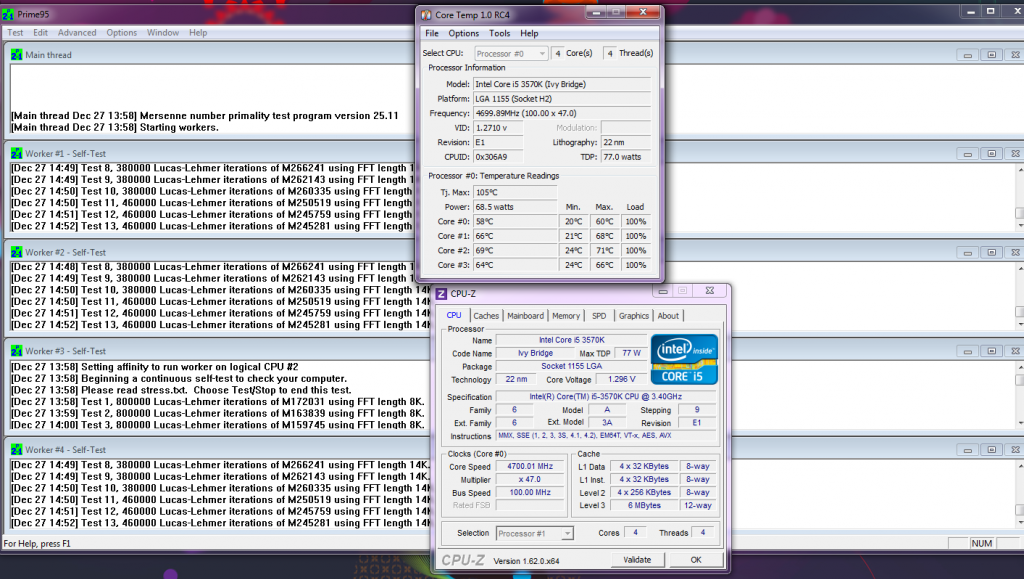Switch to CPU-Z Mainboard tab
1024x579 pixels.
pyautogui.click(x=526, y=316)
